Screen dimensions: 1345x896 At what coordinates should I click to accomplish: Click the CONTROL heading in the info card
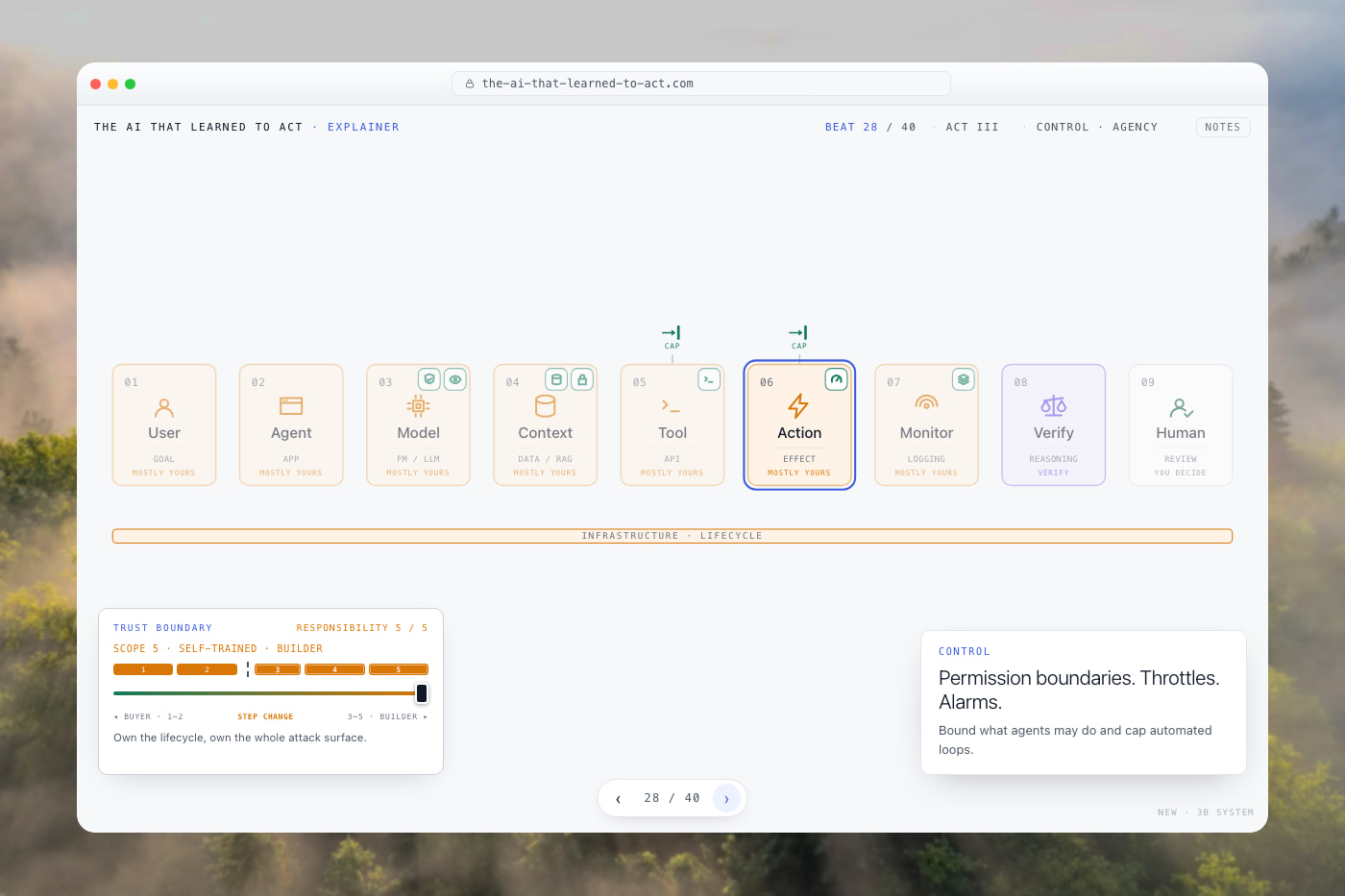(965, 651)
